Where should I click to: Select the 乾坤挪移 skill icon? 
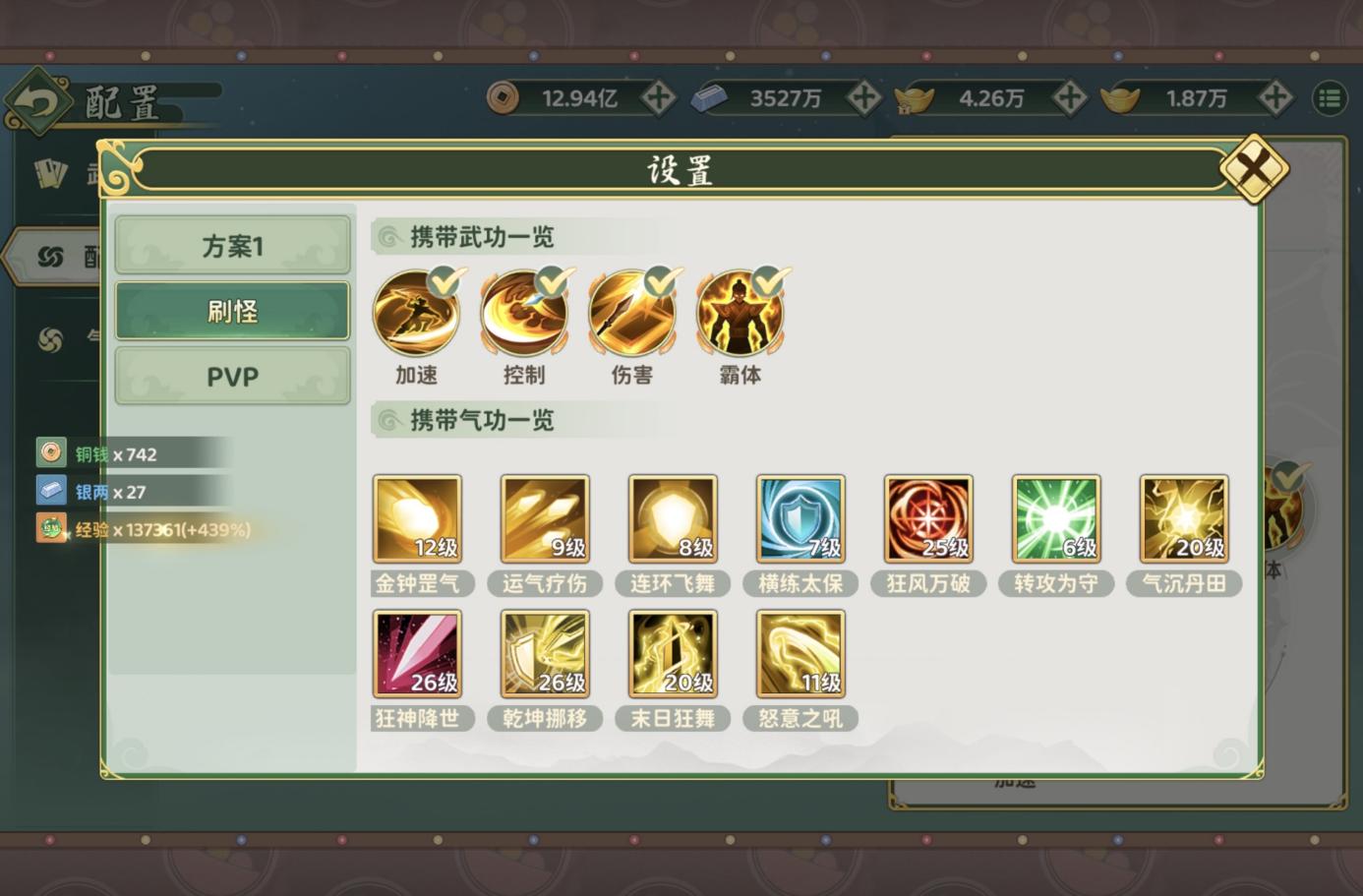[545, 655]
